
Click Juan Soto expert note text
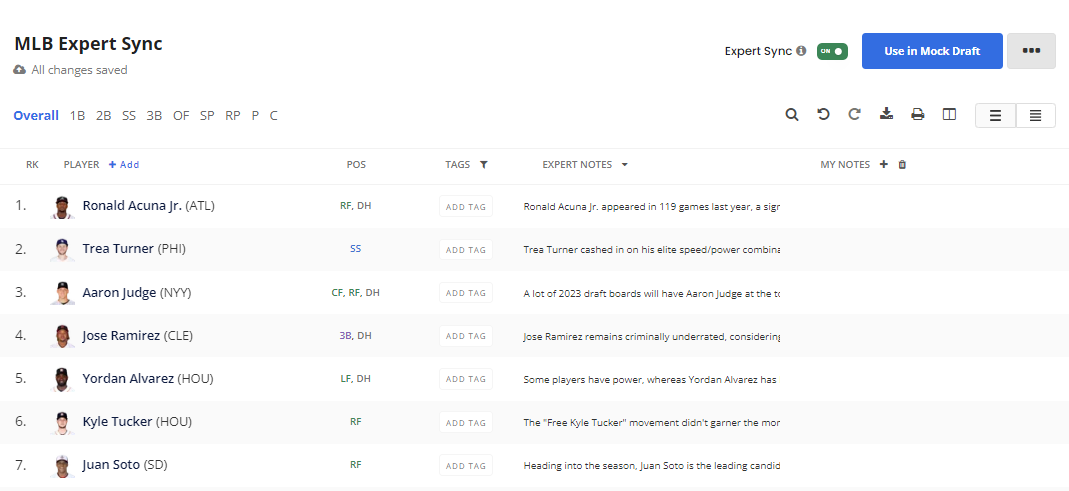(x=652, y=466)
